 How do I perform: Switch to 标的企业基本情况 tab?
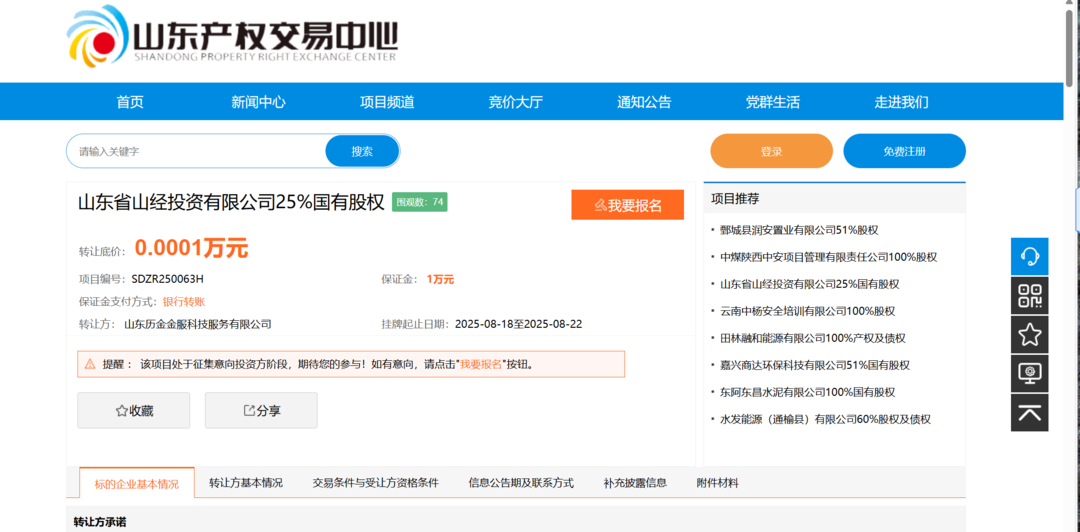tap(136, 483)
